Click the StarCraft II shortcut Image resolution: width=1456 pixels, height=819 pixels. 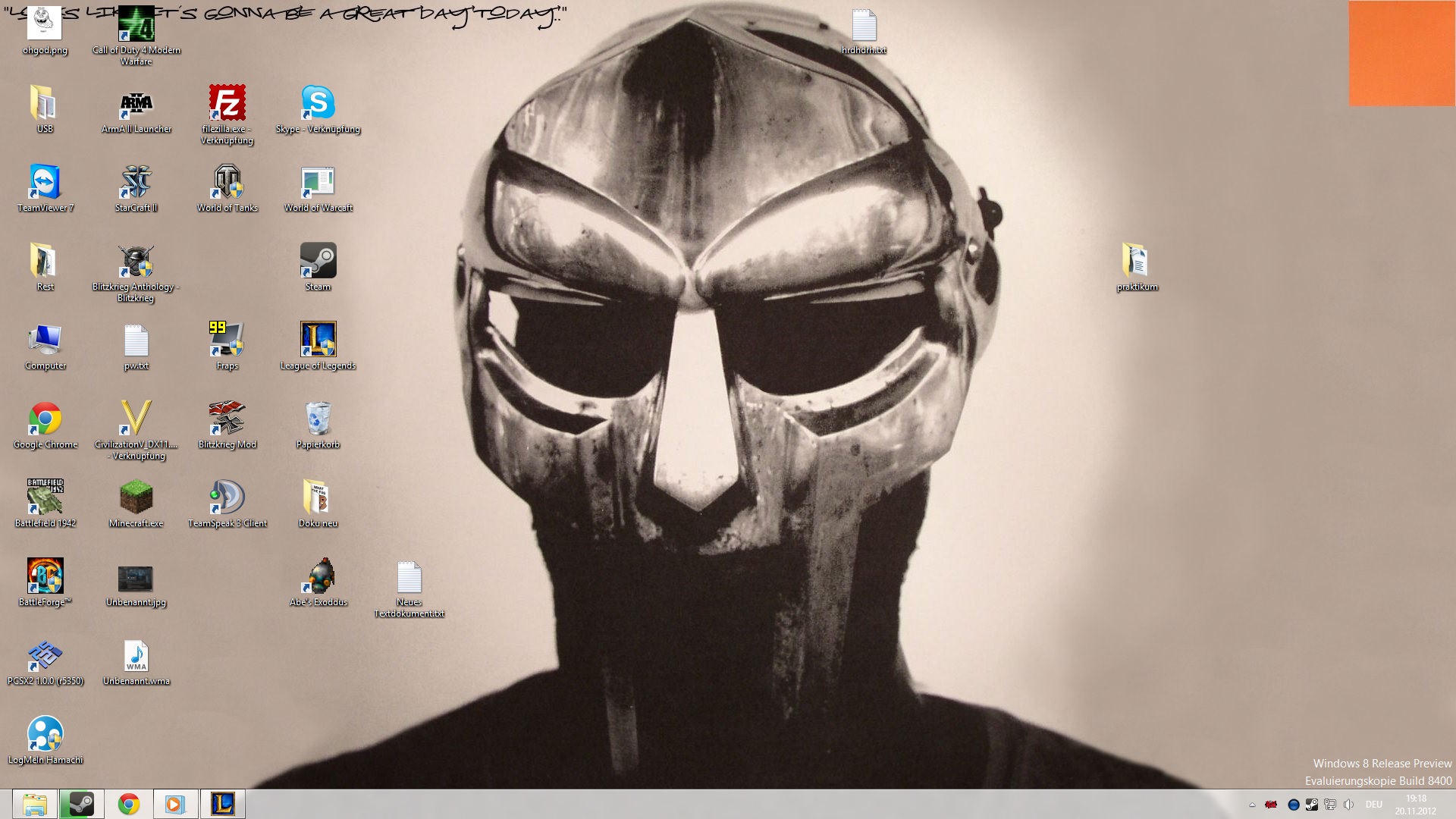click(x=136, y=183)
